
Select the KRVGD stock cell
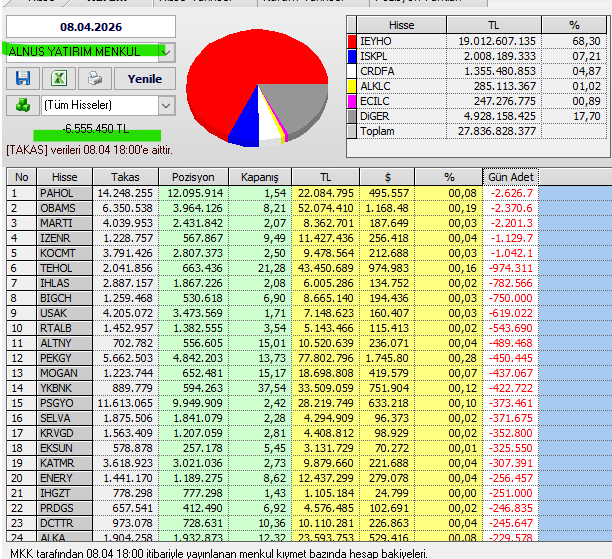click(x=65, y=433)
